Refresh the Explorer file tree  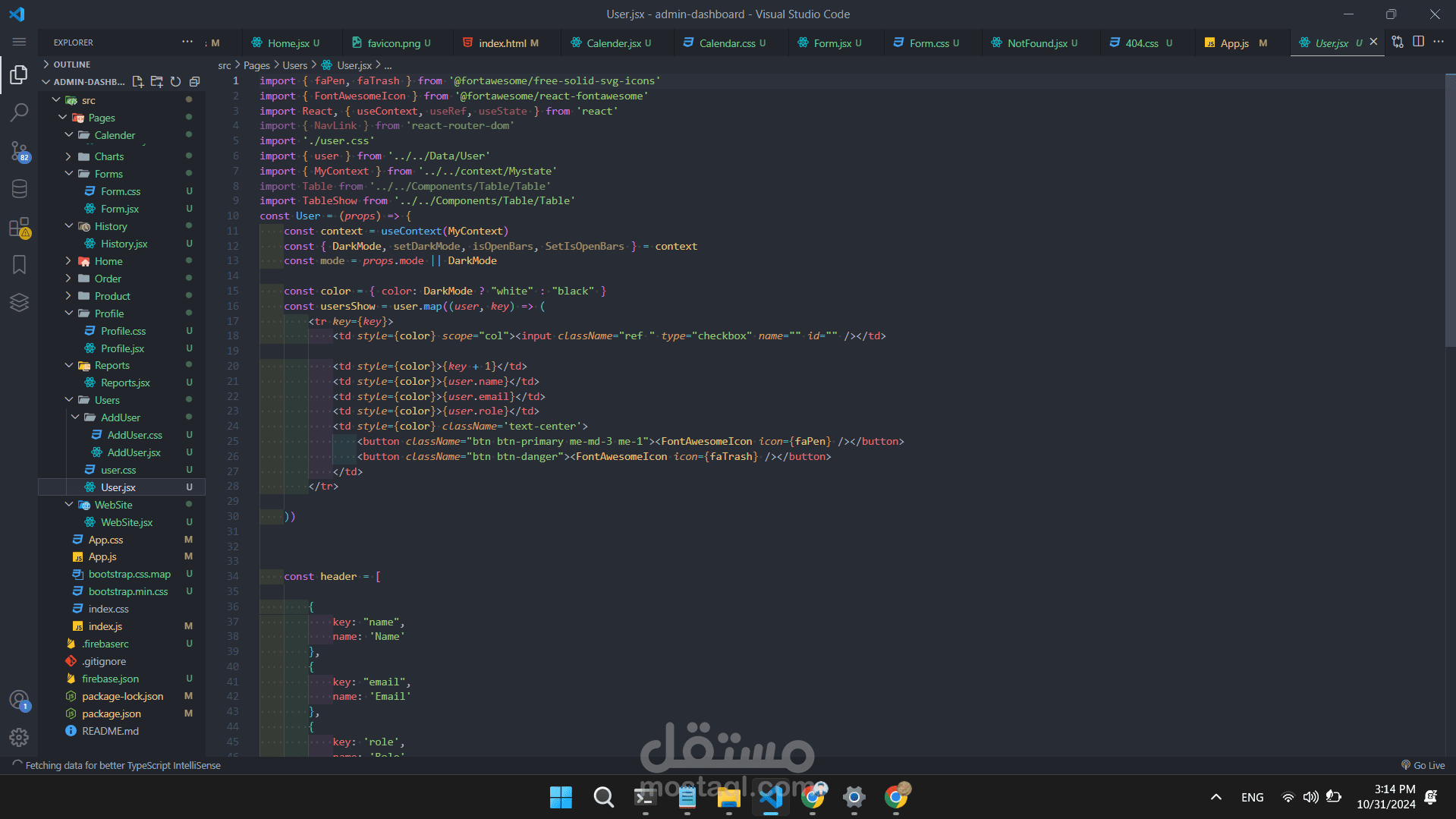(175, 82)
